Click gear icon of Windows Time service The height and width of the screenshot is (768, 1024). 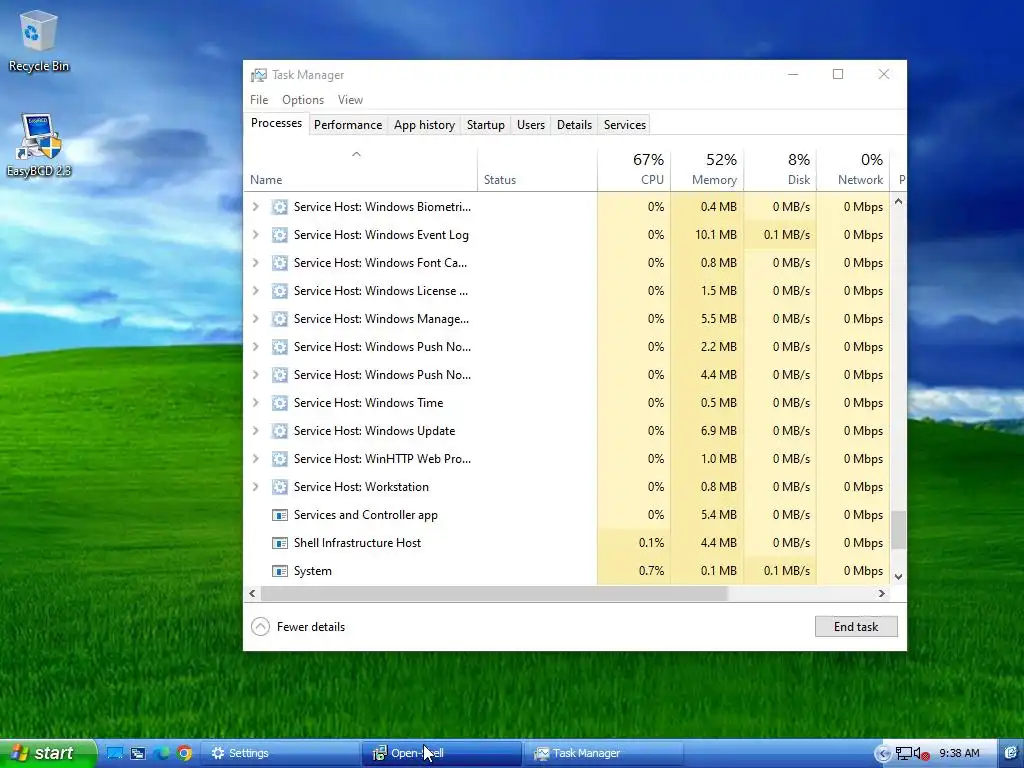pos(280,403)
